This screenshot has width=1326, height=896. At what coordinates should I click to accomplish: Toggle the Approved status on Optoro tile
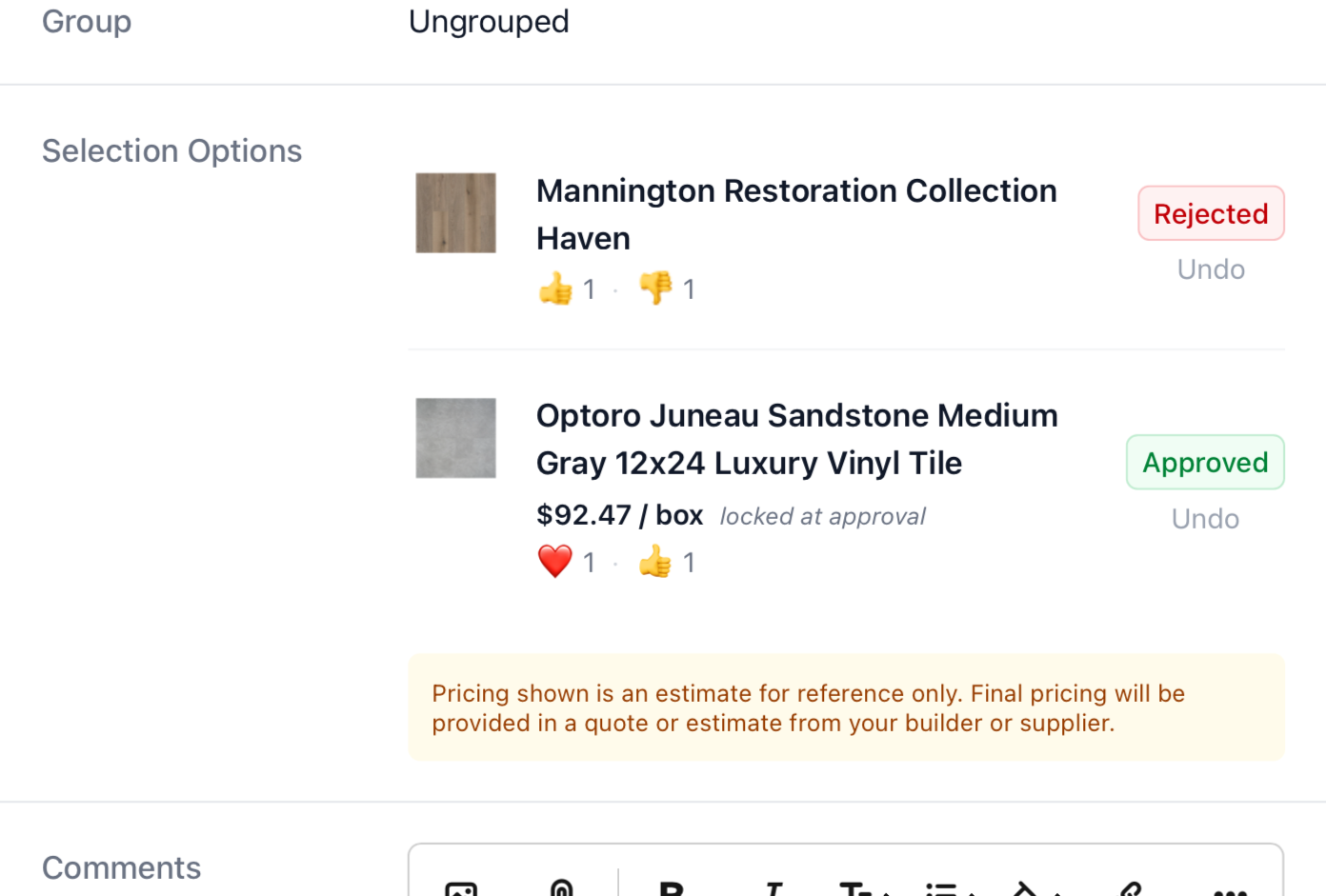1204,462
